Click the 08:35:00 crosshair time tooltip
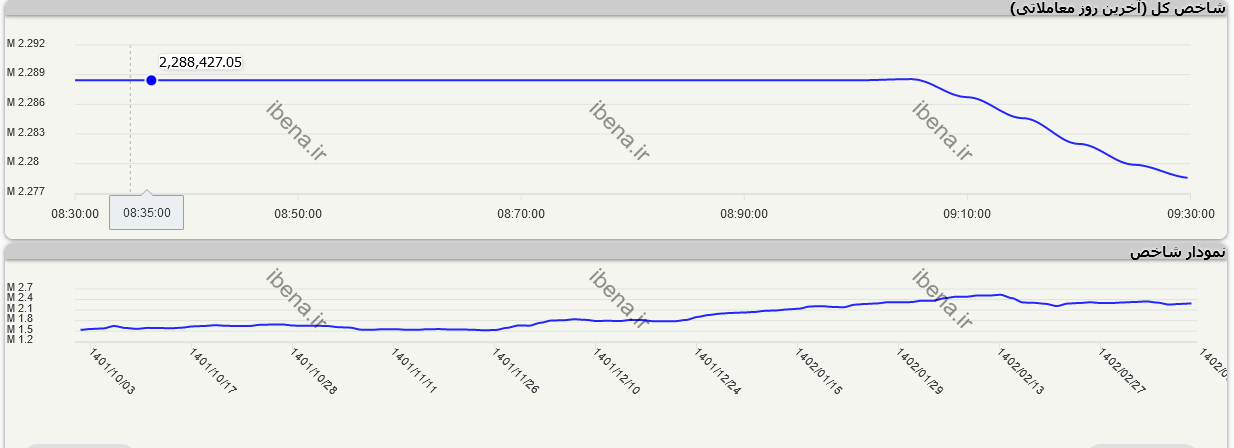The image size is (1234, 448). tap(146, 212)
